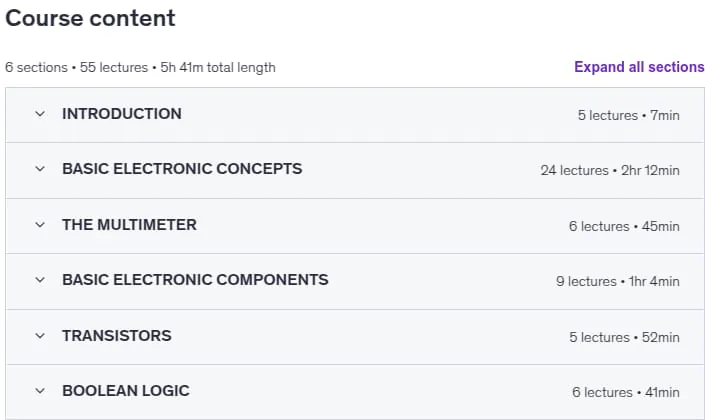Image resolution: width=705 pixels, height=420 pixels.
Task: Expand the INTRODUCTION section title
Action: pyautogui.click(x=122, y=114)
